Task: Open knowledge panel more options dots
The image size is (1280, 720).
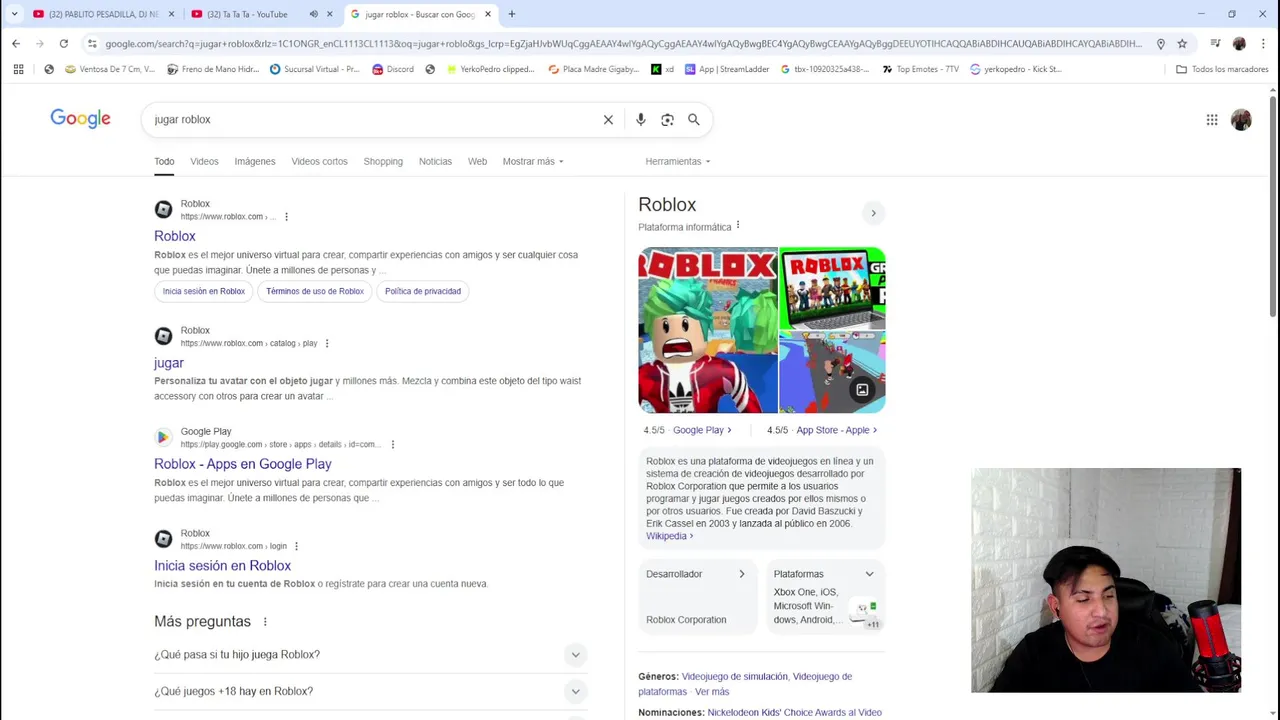Action: pyautogui.click(x=738, y=226)
